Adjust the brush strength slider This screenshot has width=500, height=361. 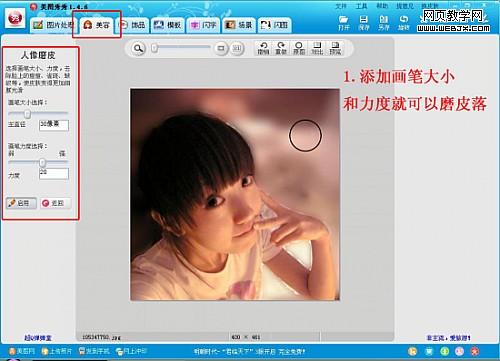point(38,163)
